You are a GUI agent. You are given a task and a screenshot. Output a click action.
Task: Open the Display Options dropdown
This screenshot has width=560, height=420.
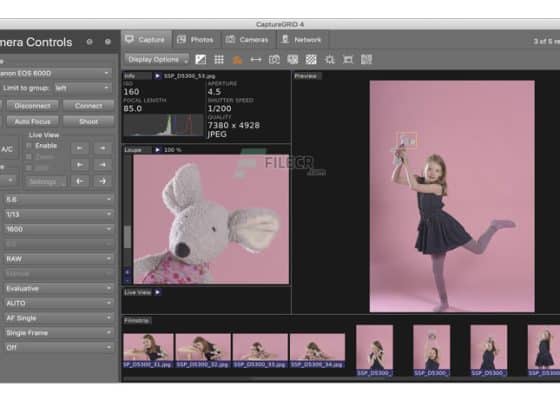click(x=157, y=60)
